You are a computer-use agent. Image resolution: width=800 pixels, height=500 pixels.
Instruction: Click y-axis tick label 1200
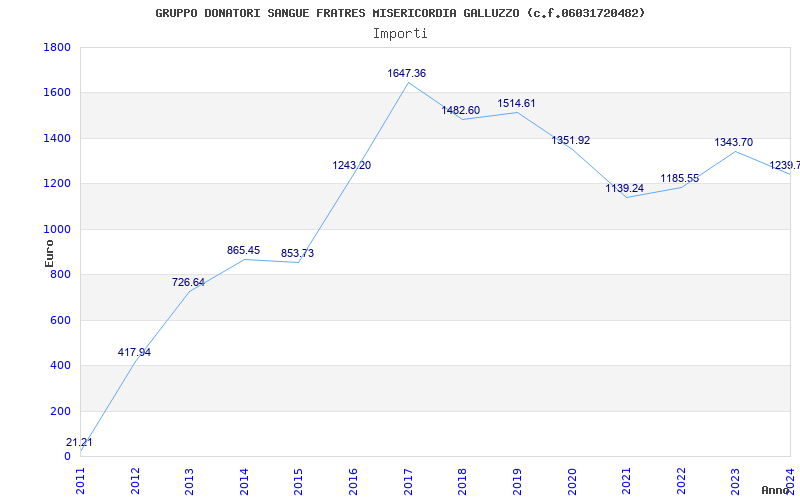pyautogui.click(x=57, y=184)
